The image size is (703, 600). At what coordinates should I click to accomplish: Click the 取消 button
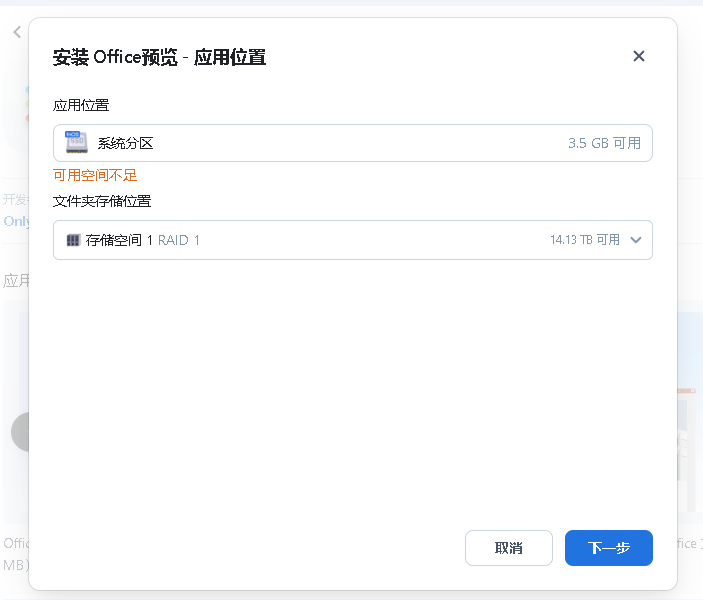[508, 548]
